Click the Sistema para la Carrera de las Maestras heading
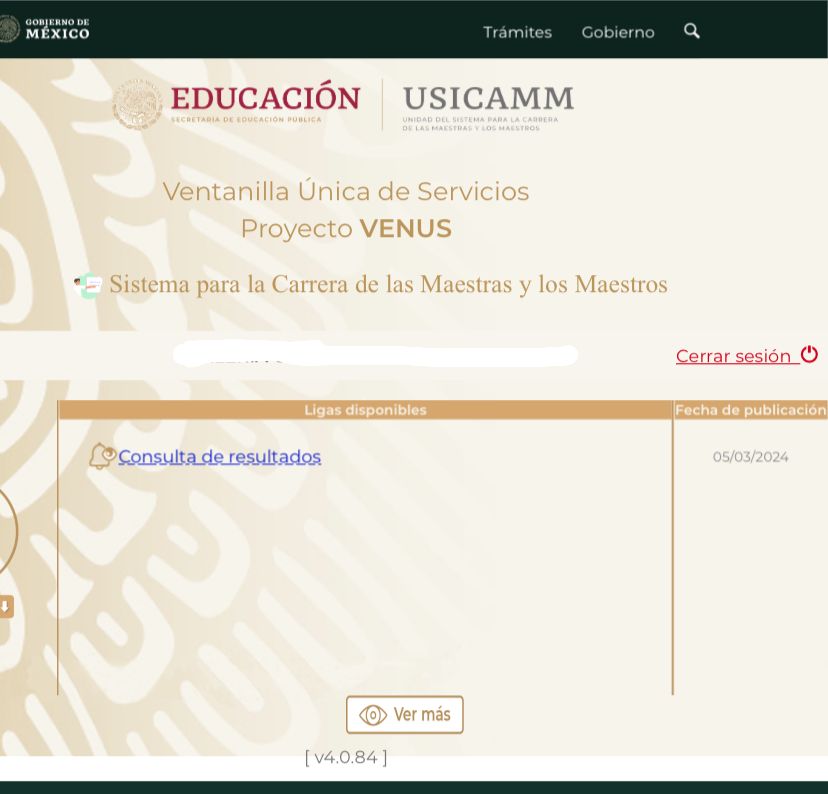This screenshot has width=828, height=794. click(x=389, y=284)
